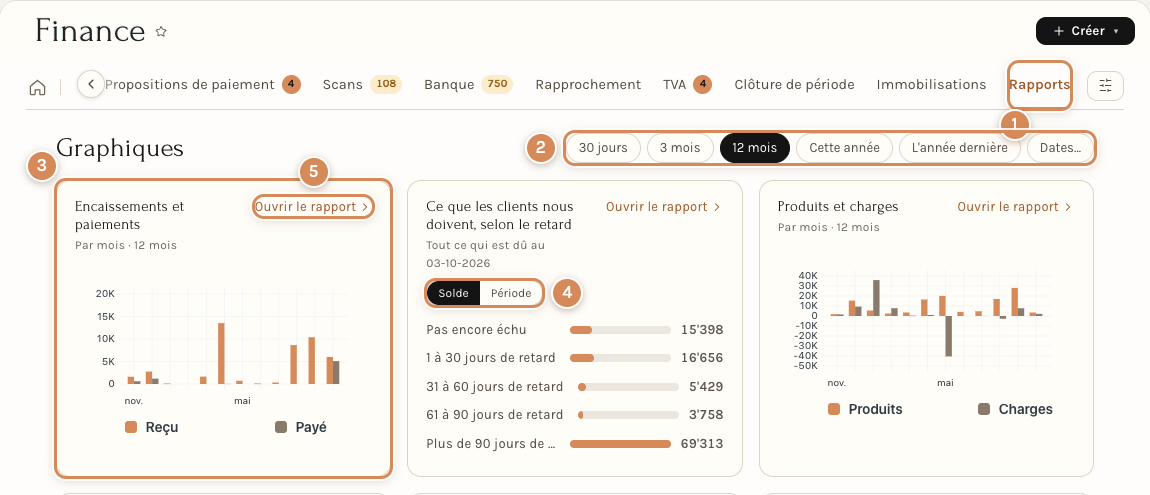Click the 15'398 amount
Screen dimensions: 1150x495
click(702, 330)
